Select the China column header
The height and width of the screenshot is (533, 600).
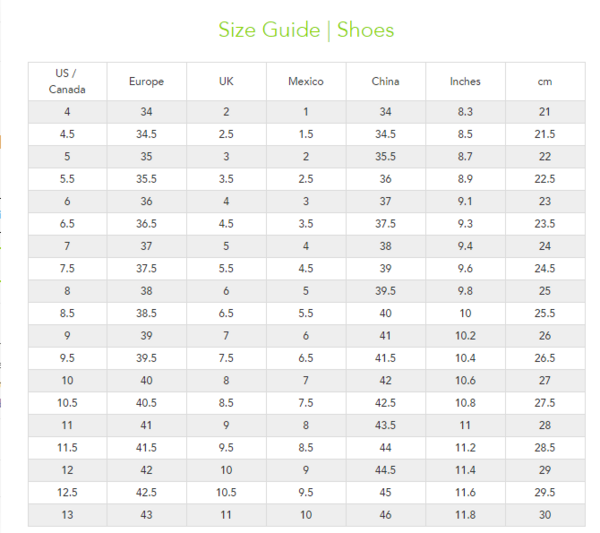(385, 81)
